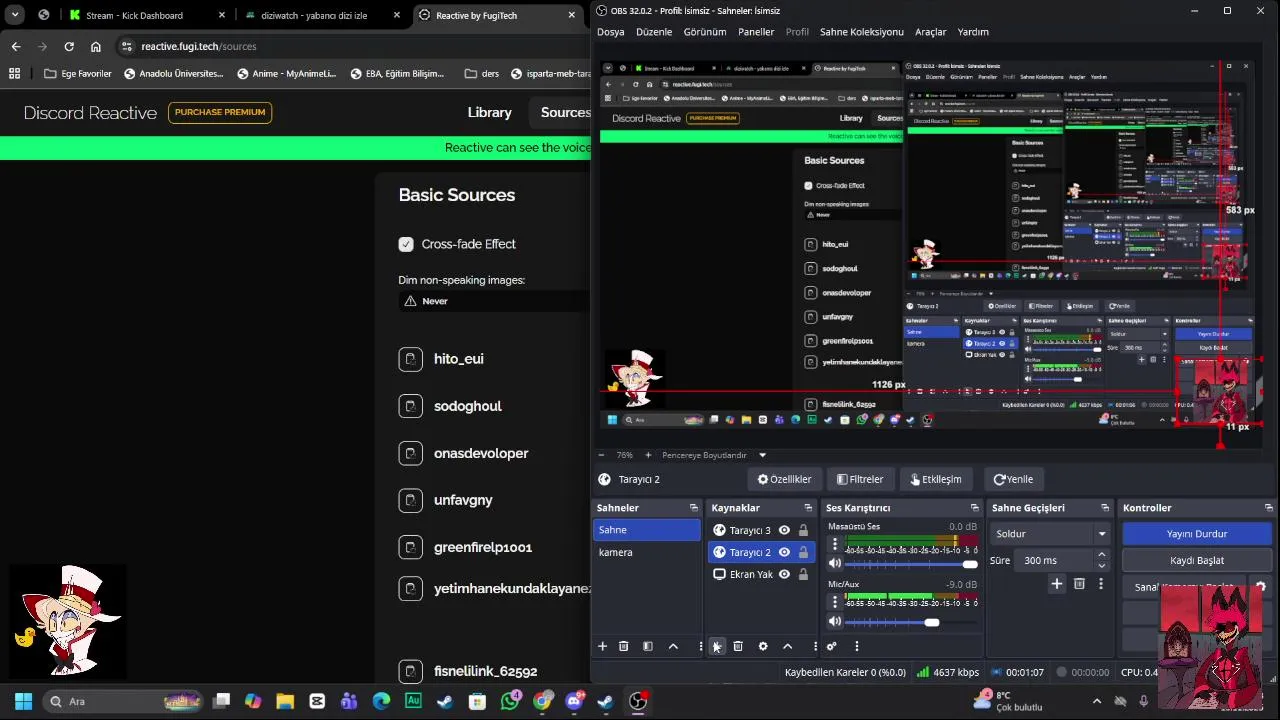Undock the Kaynaklar panel
Screen dimensions: 1280x720
(x=809, y=508)
